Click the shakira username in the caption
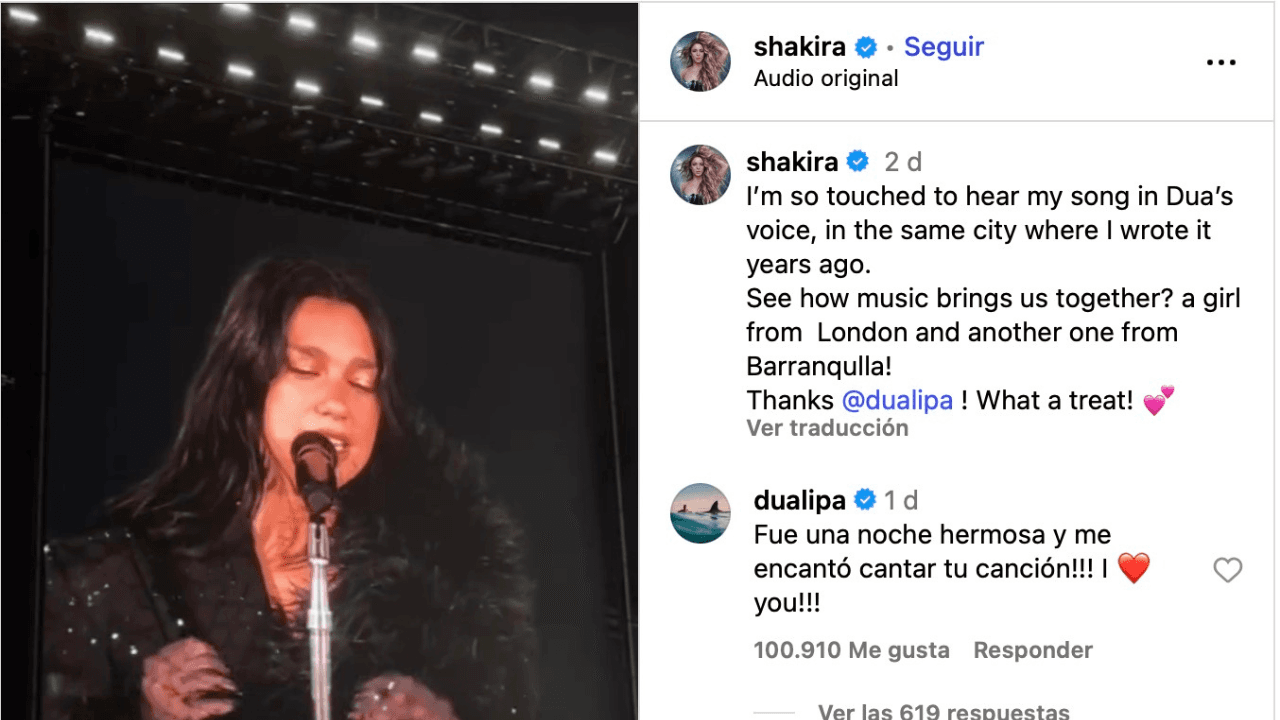The height and width of the screenshot is (720, 1280). 792,161
